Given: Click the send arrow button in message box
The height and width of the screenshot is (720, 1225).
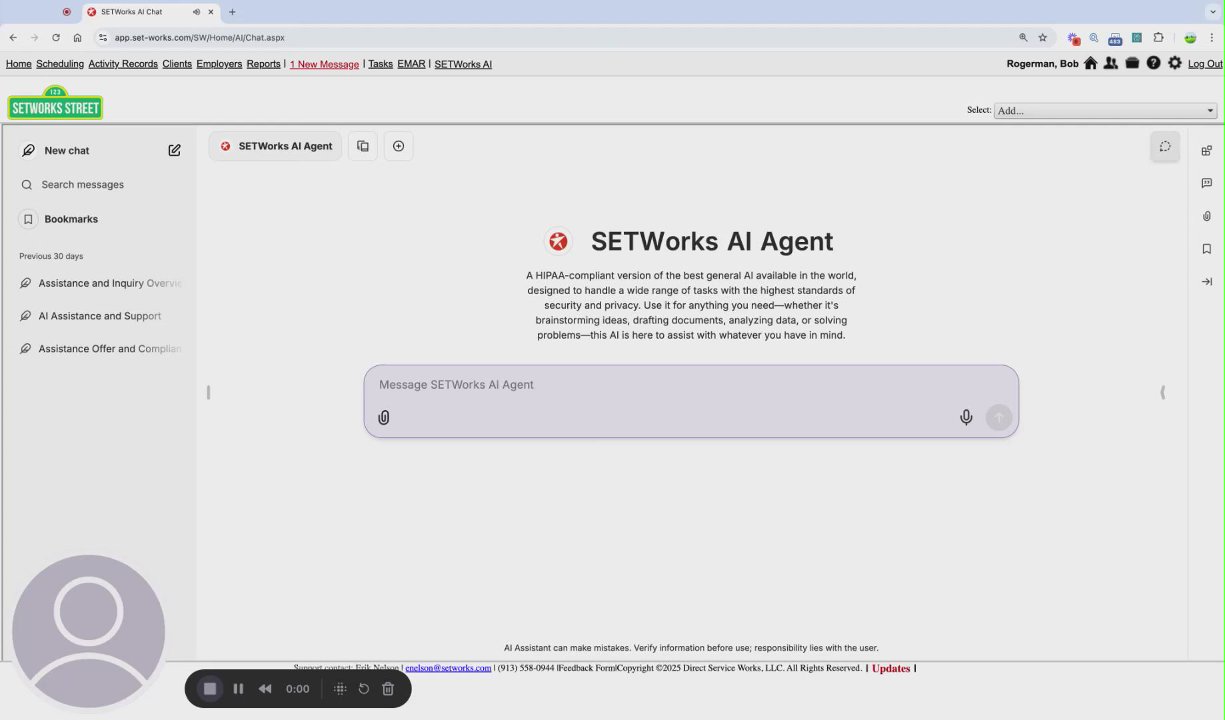Looking at the screenshot, I should coord(999,417).
